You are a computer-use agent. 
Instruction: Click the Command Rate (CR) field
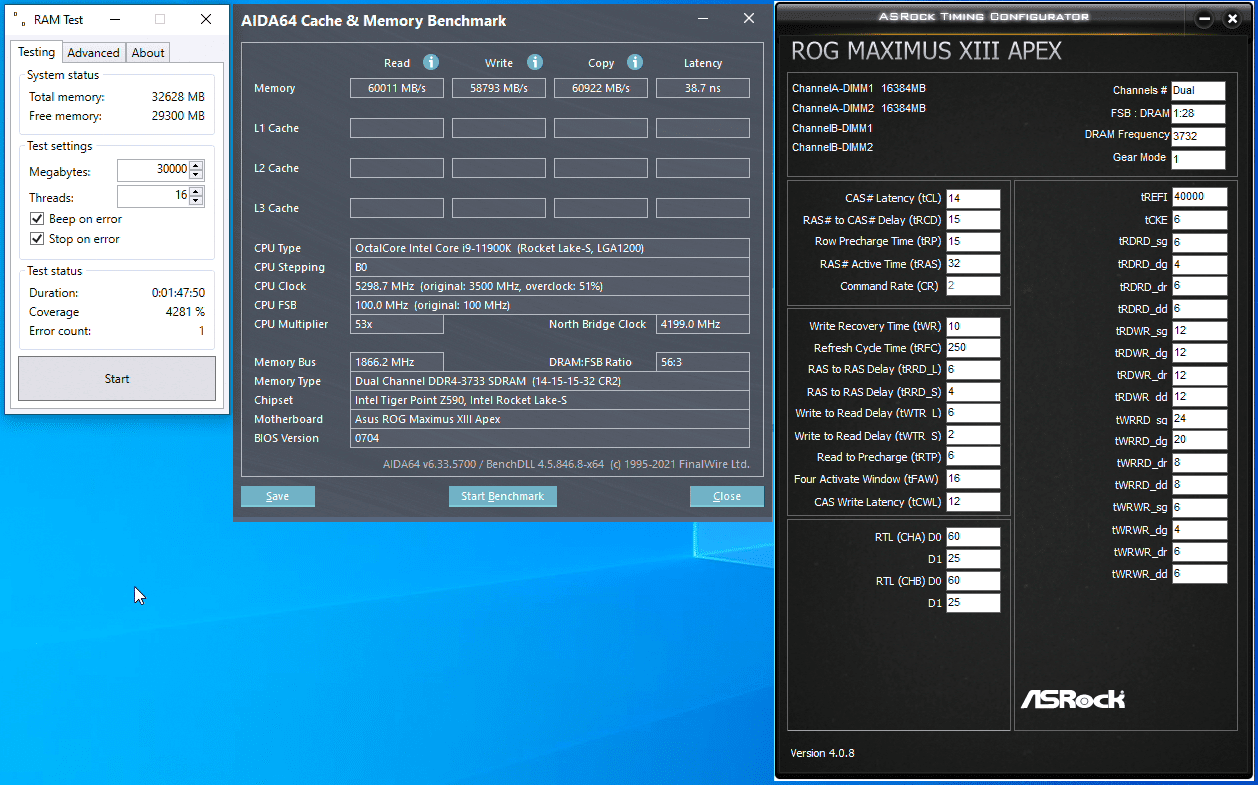coord(973,286)
